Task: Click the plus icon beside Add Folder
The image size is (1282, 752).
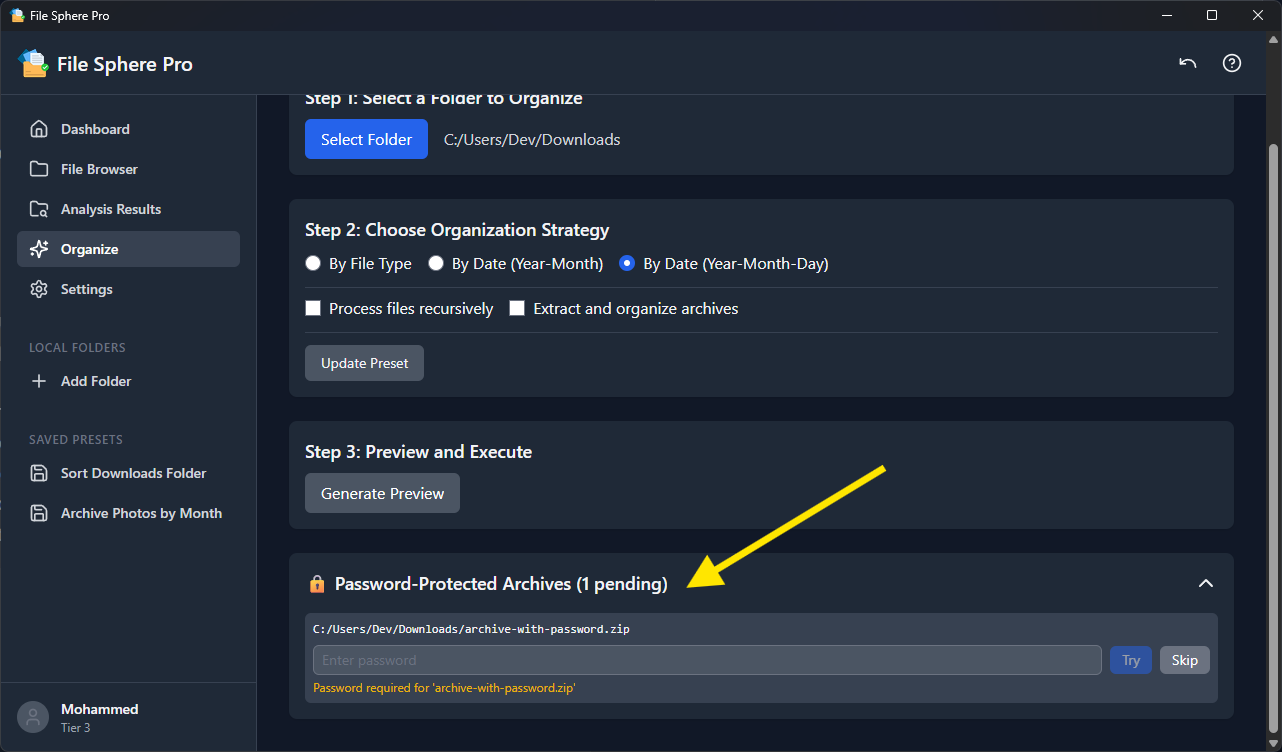Action: pos(39,381)
